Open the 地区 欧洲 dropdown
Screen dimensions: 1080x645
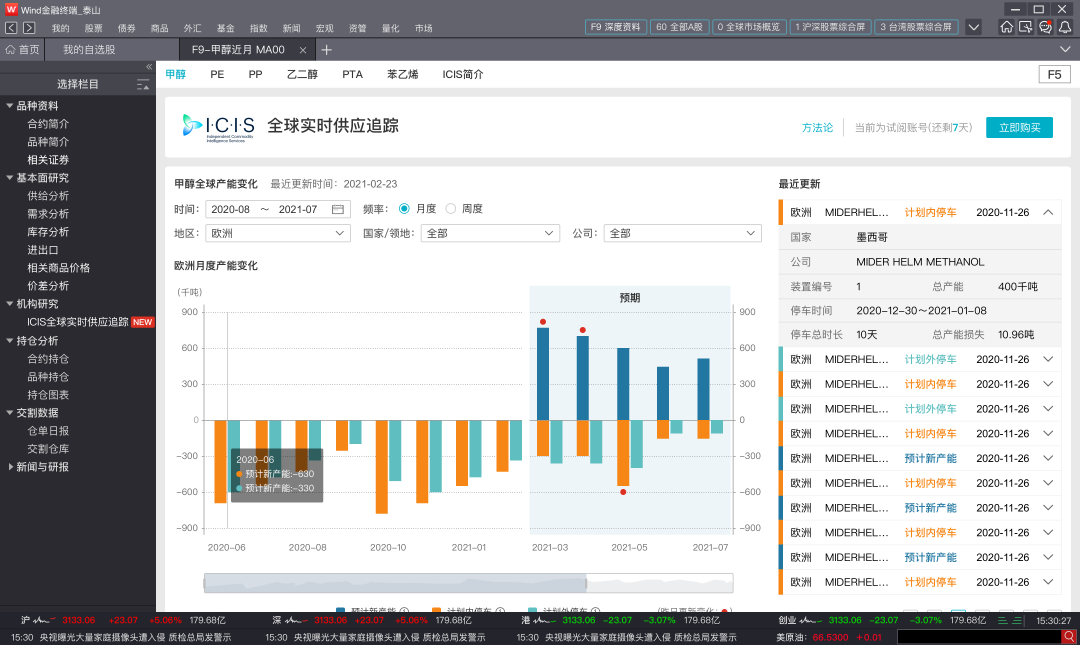(278, 233)
